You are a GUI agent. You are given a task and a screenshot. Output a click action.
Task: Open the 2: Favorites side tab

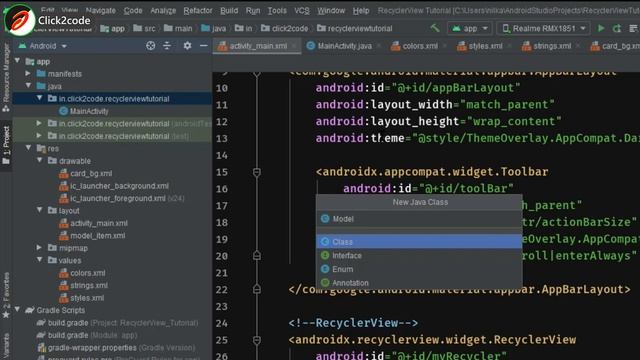(x=6, y=295)
